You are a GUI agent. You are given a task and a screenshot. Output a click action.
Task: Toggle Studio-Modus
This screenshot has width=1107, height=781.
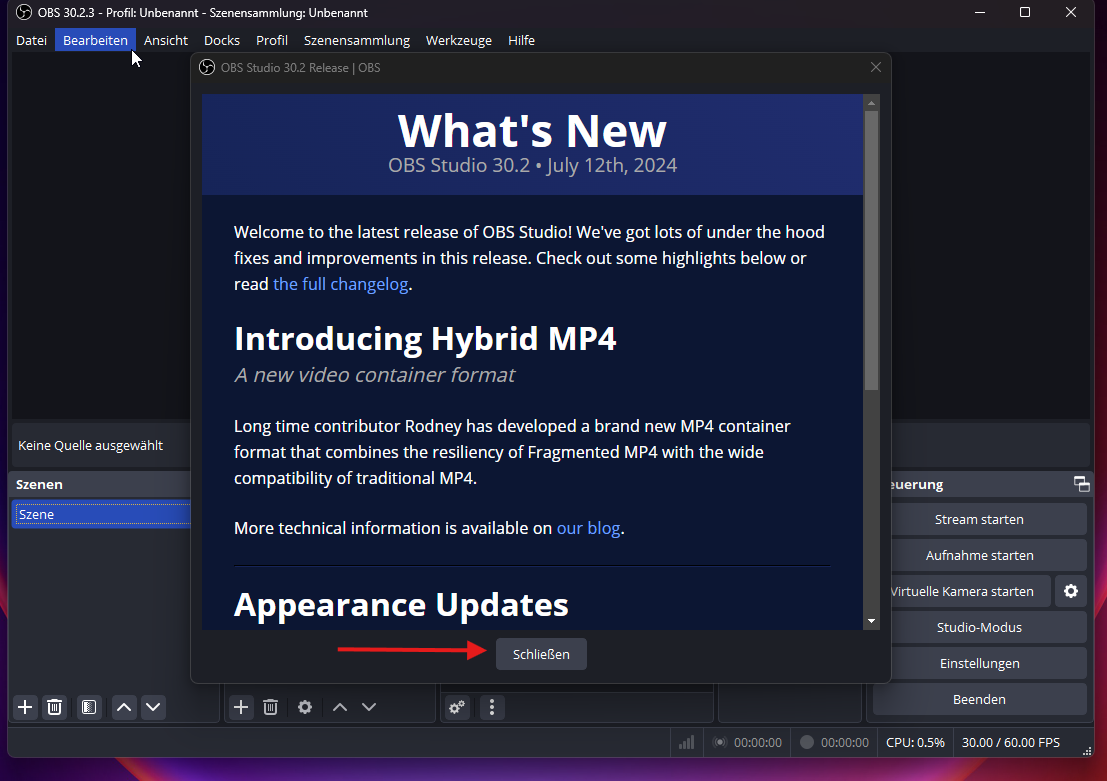click(979, 627)
